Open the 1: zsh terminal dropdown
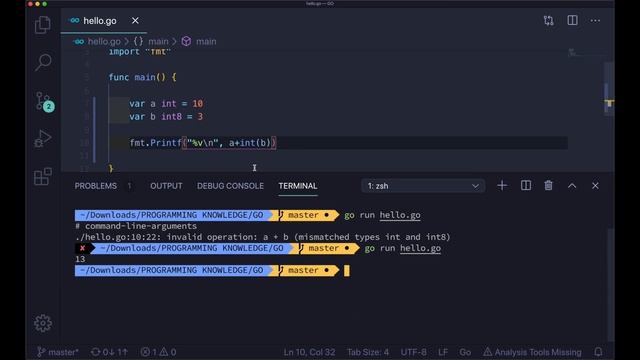The width and height of the screenshot is (640, 360). [423, 186]
